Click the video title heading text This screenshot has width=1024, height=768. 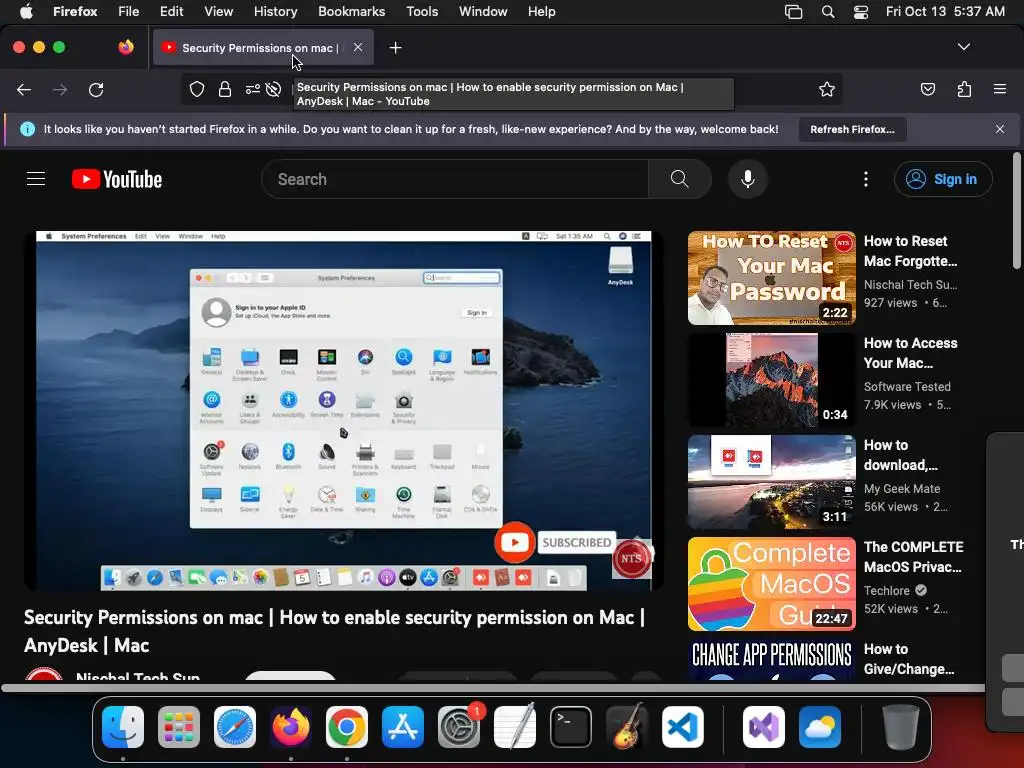point(334,631)
